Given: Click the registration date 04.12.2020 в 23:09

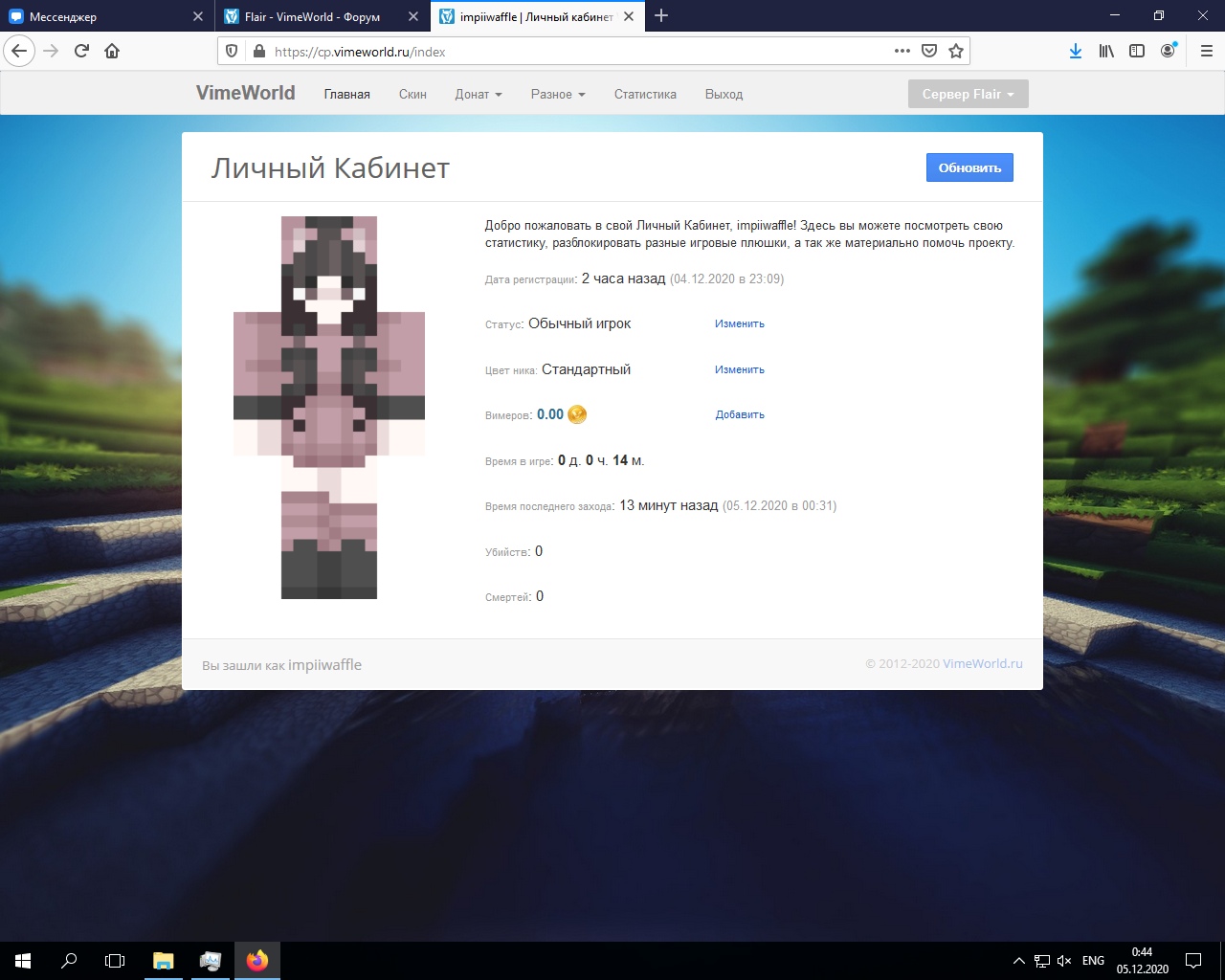Looking at the screenshot, I should 726,278.
